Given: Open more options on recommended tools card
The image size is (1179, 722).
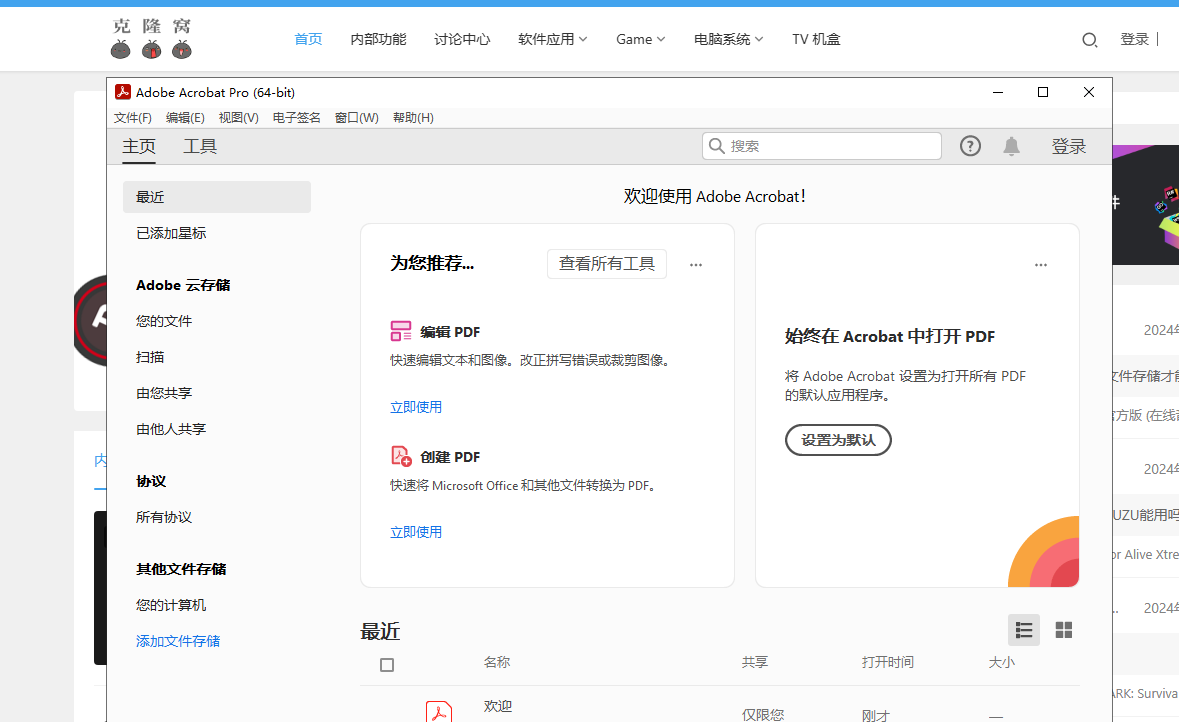Looking at the screenshot, I should (x=696, y=265).
